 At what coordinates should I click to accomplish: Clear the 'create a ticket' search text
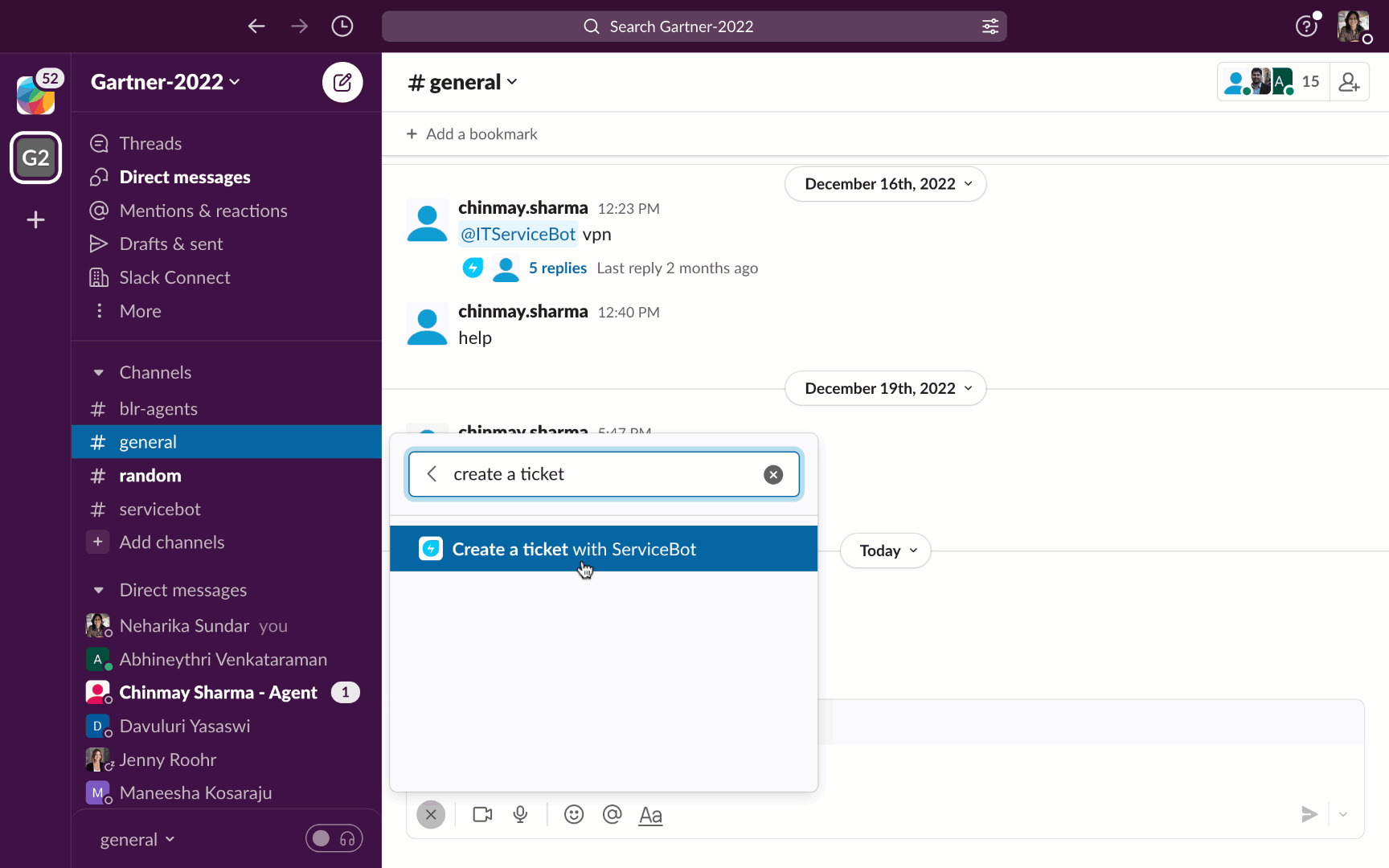pyautogui.click(x=773, y=475)
